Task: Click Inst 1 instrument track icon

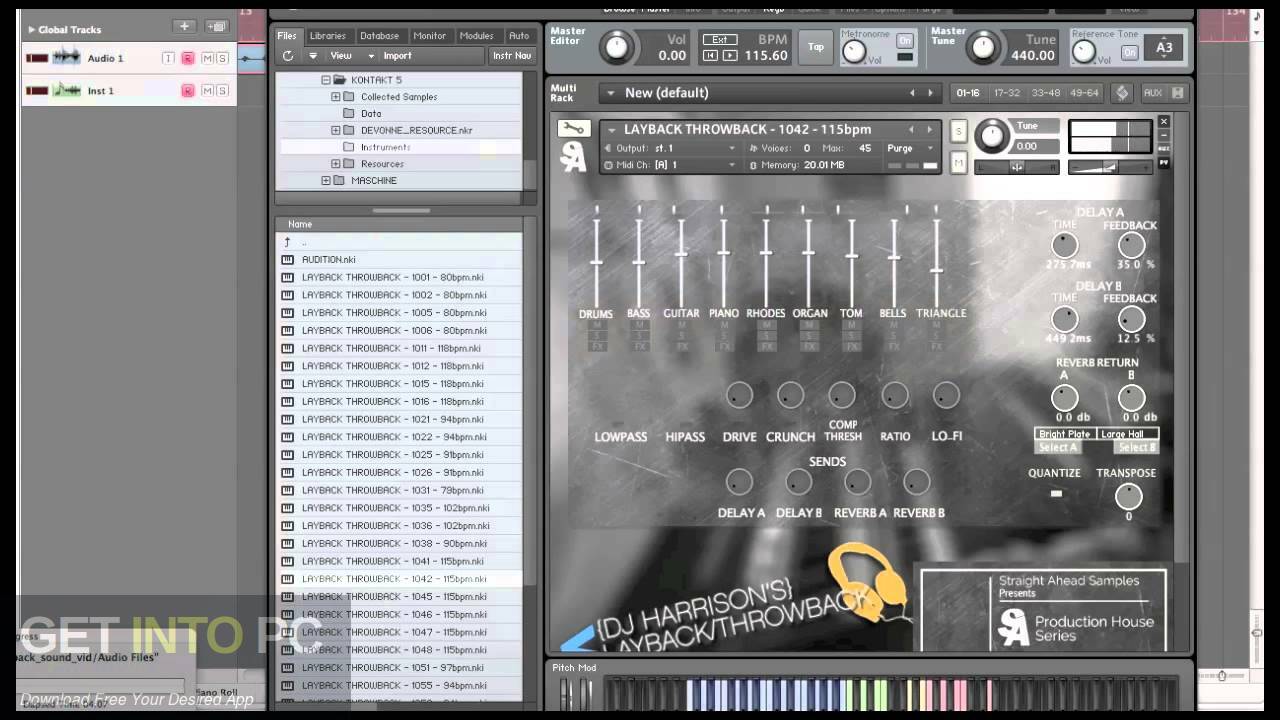Action: [x=66, y=90]
